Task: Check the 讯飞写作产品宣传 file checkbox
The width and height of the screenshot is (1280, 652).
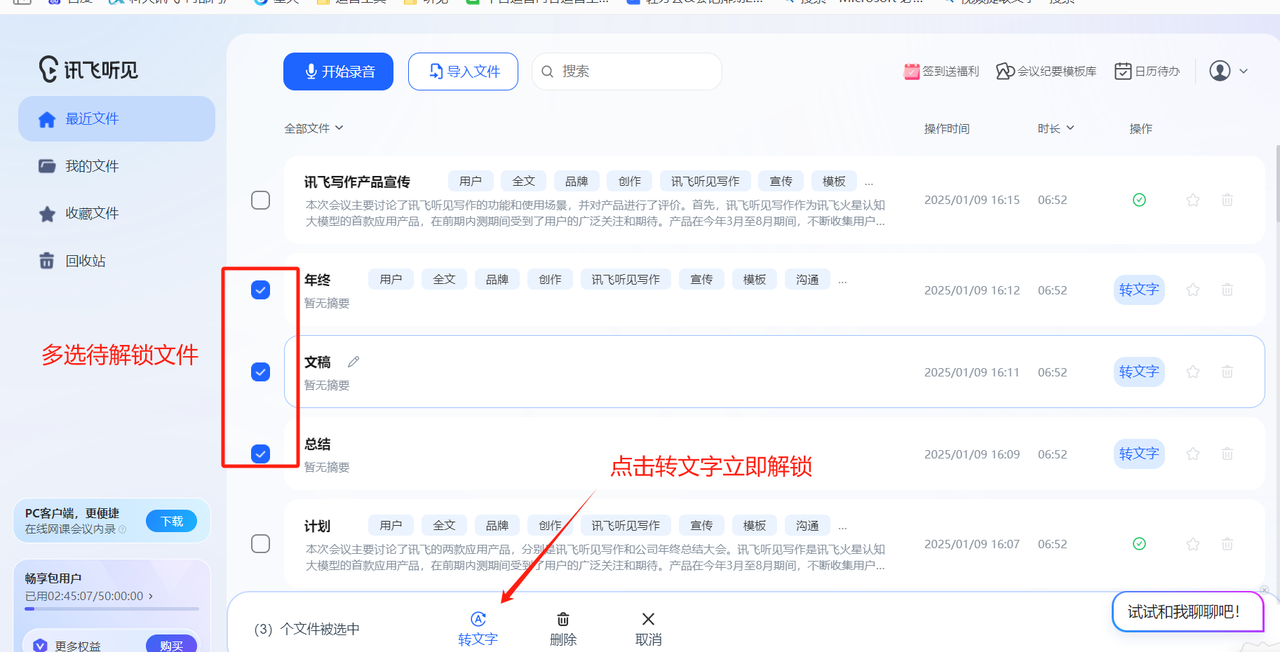Action: tap(260, 200)
